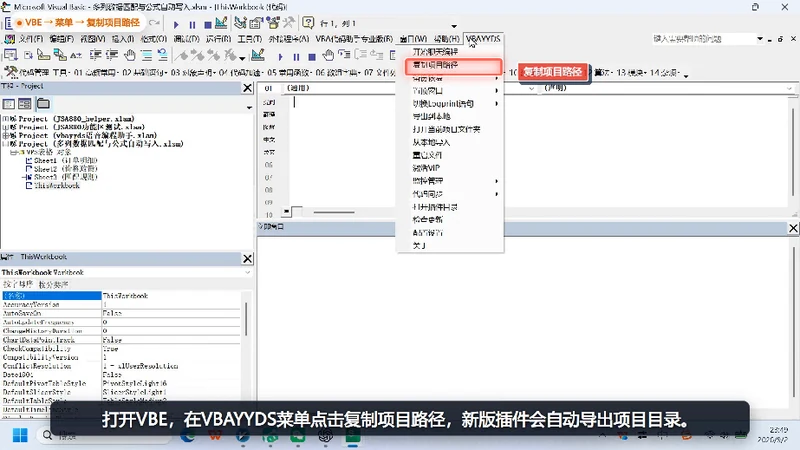This screenshot has height=450, width=800.
Task: Switch to the alphabetic (按字母序) properties tab
Action: point(18,284)
